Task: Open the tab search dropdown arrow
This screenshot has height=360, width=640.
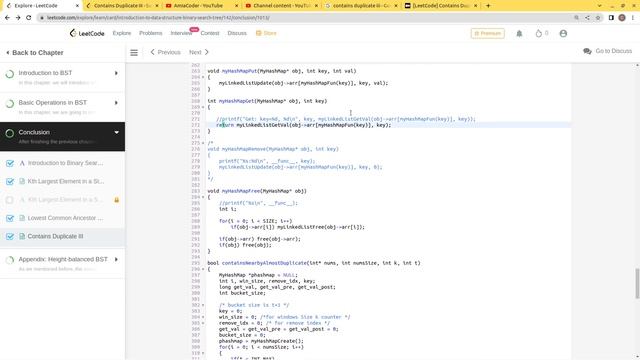Action: pos(599,6)
